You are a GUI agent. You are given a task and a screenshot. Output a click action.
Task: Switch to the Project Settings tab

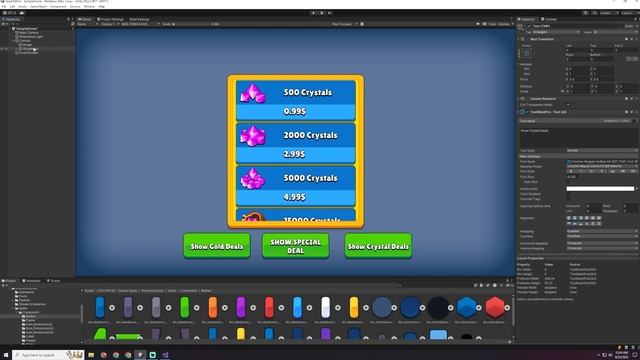point(111,19)
